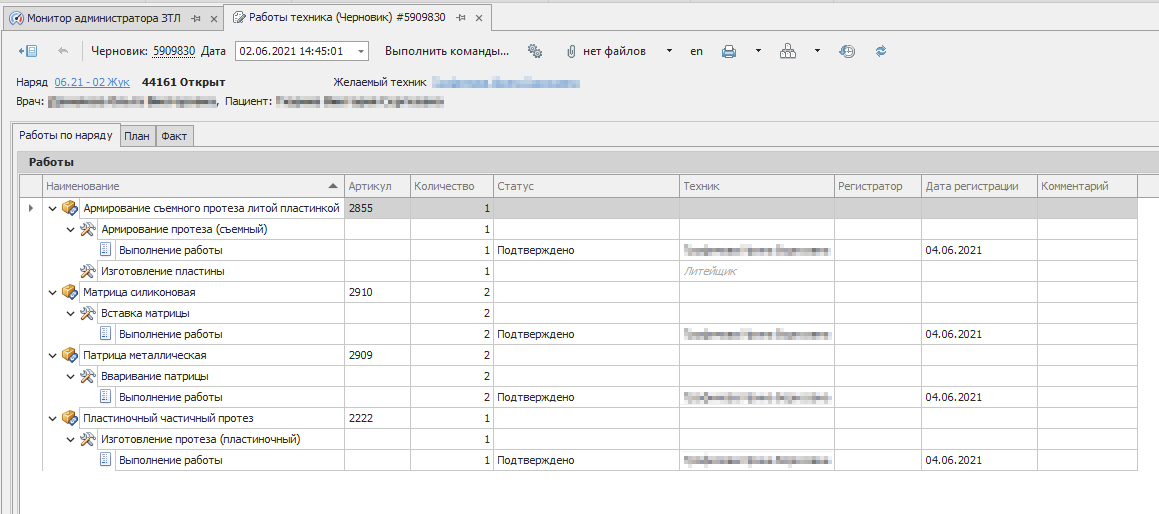Click the printer icon

[x=729, y=51]
